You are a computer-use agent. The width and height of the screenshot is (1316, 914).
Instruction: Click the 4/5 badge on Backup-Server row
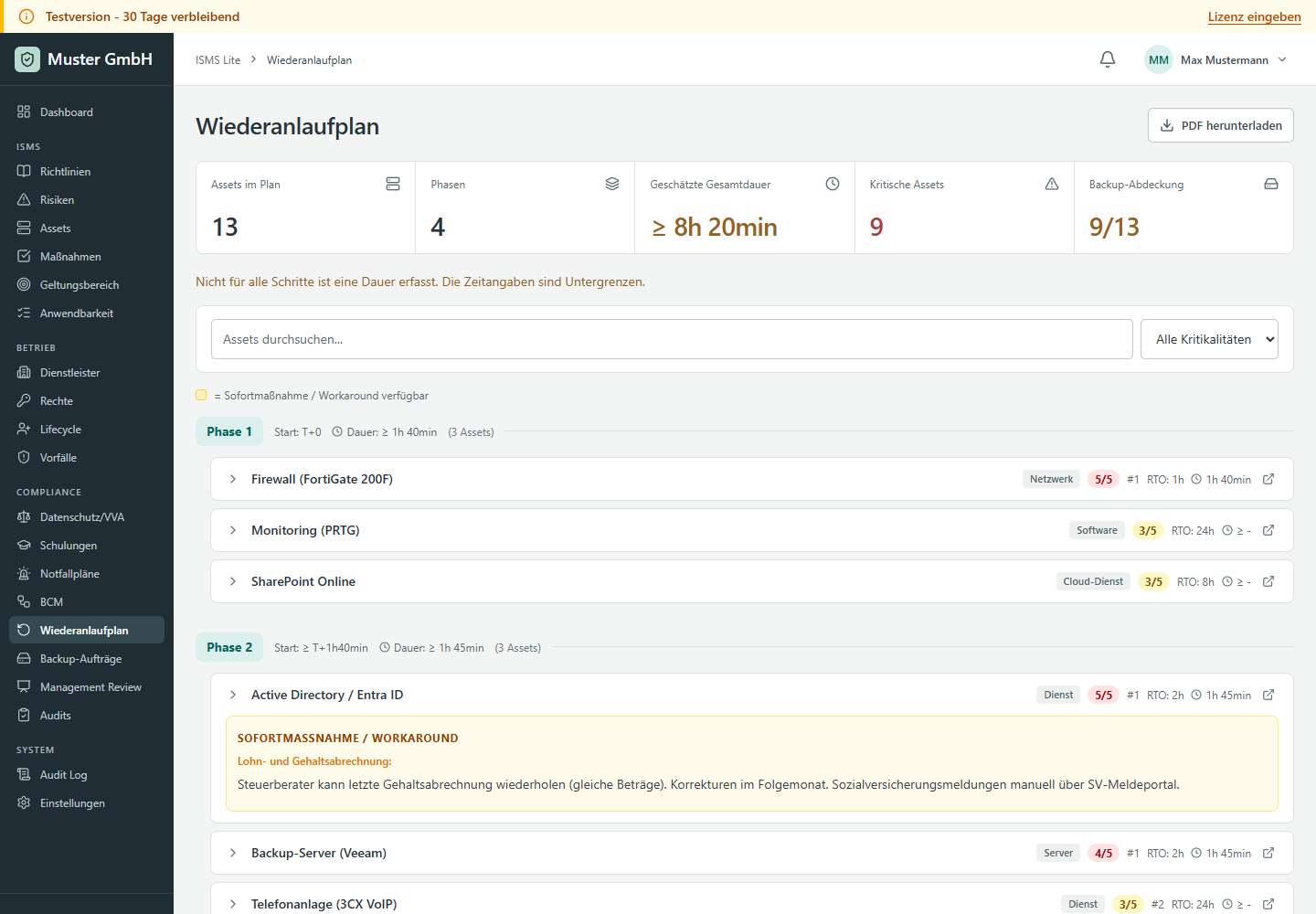pos(1103,853)
